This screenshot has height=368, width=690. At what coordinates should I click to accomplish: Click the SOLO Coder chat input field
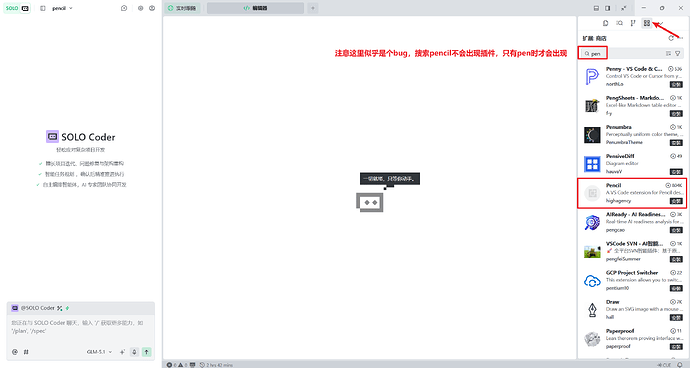tap(81, 327)
